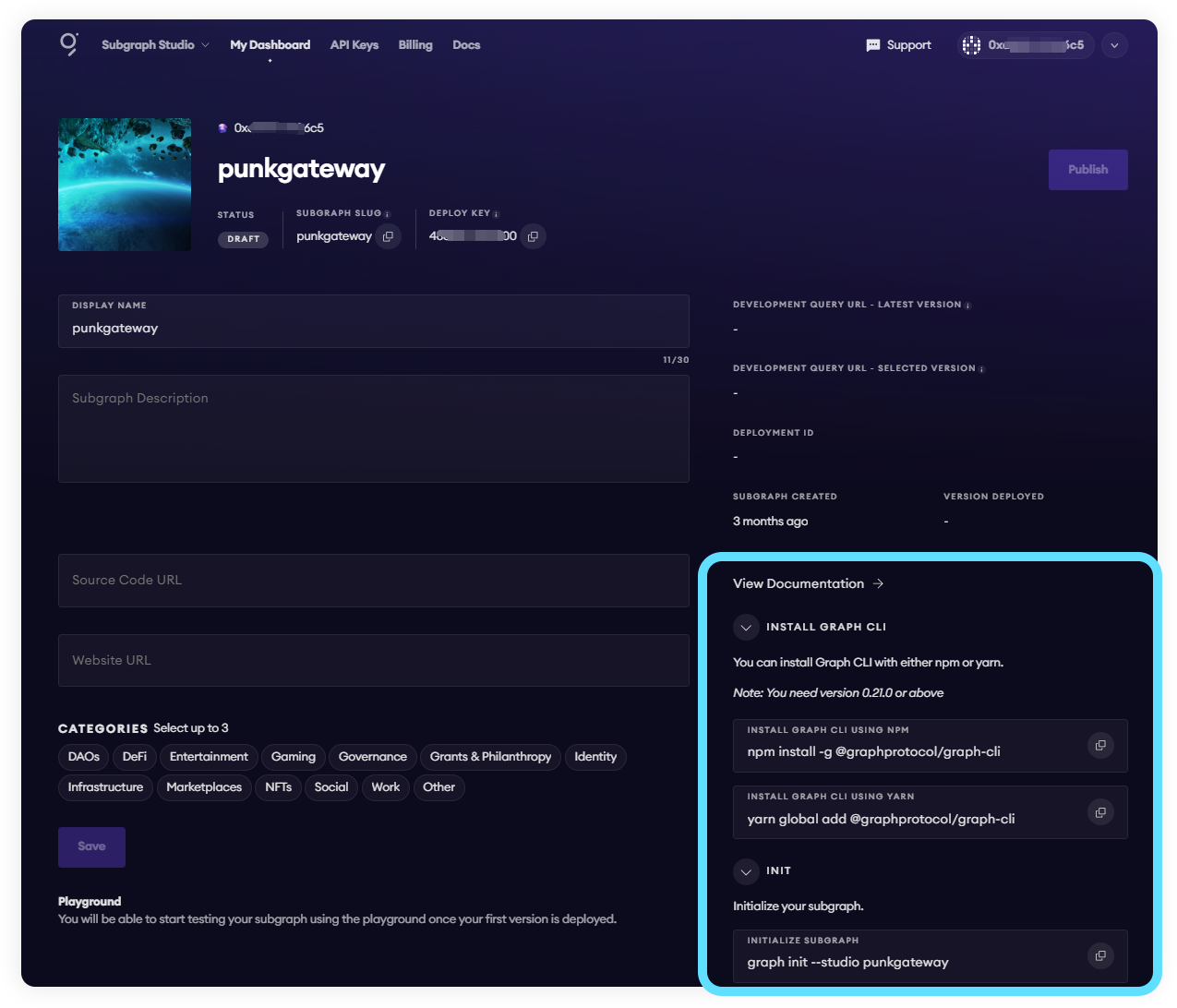The width and height of the screenshot is (1177, 1008).
Task: Switch to API Keys
Action: click(354, 44)
